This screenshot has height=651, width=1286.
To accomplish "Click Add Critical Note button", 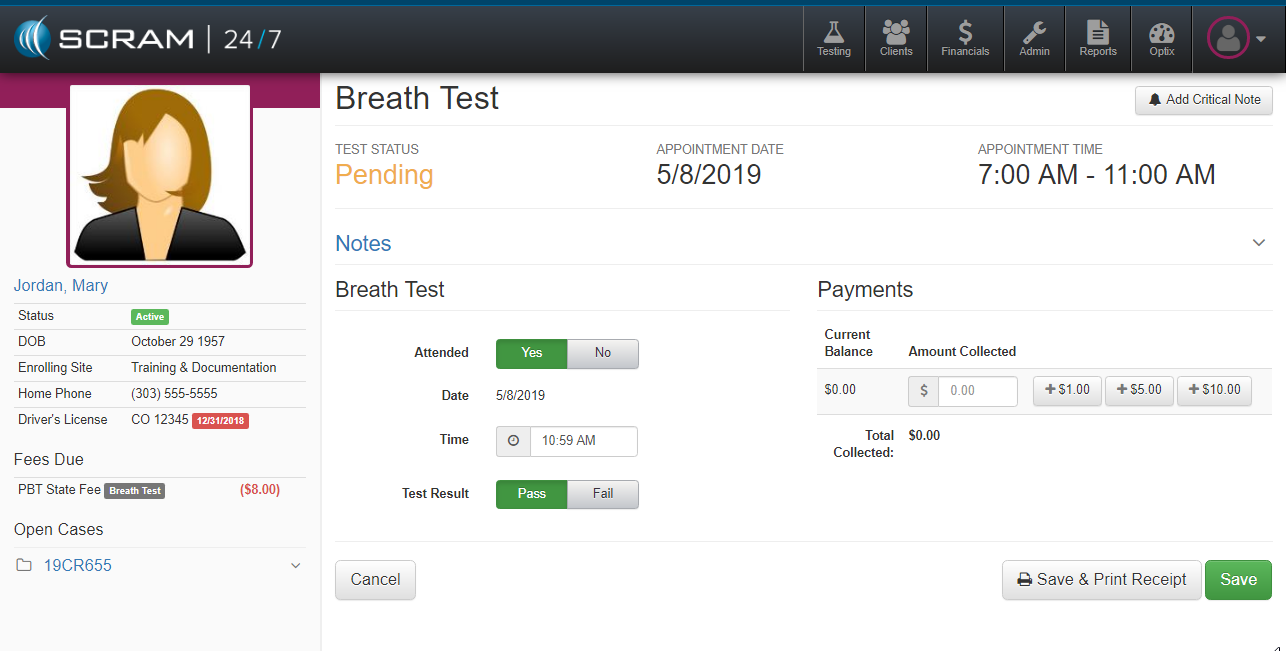I will tap(1203, 100).
